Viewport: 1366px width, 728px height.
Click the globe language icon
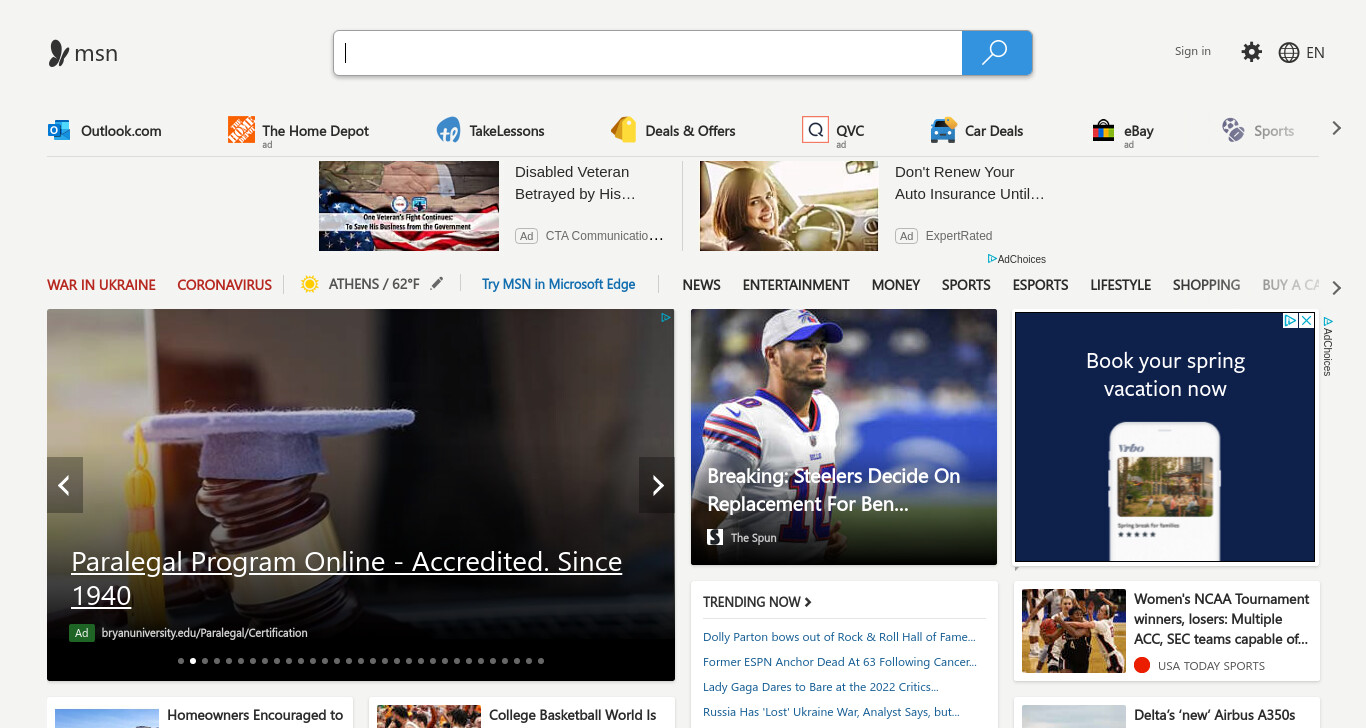1289,53
